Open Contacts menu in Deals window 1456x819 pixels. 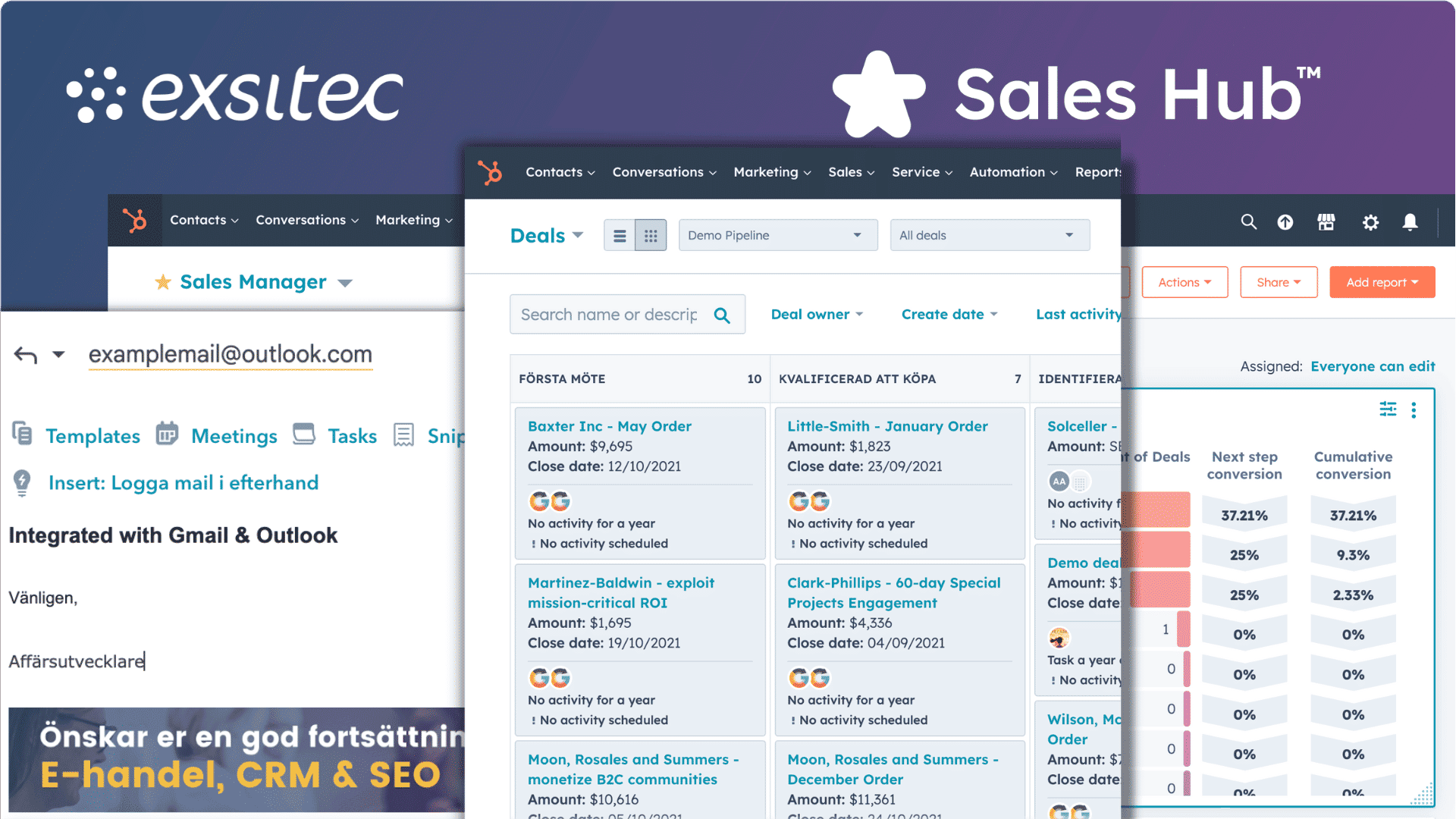(560, 172)
